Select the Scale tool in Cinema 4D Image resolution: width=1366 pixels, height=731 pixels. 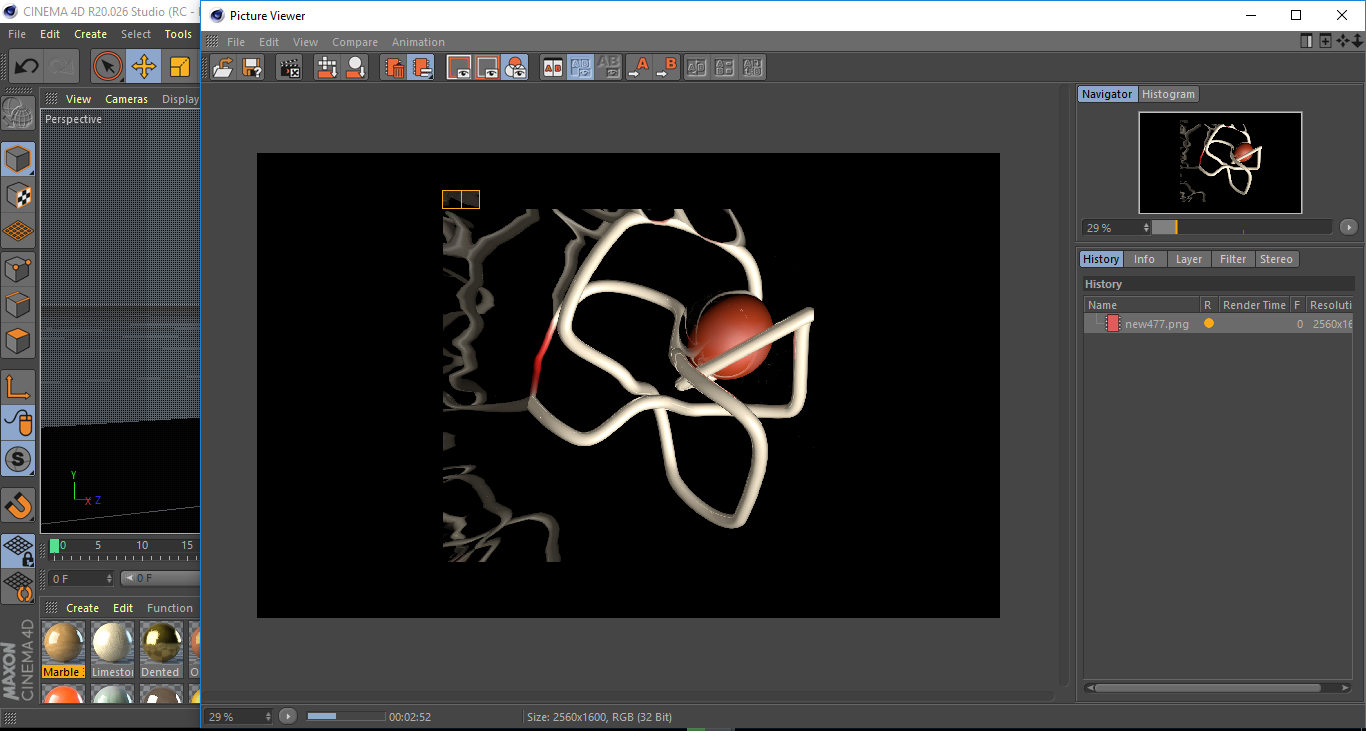coord(179,67)
